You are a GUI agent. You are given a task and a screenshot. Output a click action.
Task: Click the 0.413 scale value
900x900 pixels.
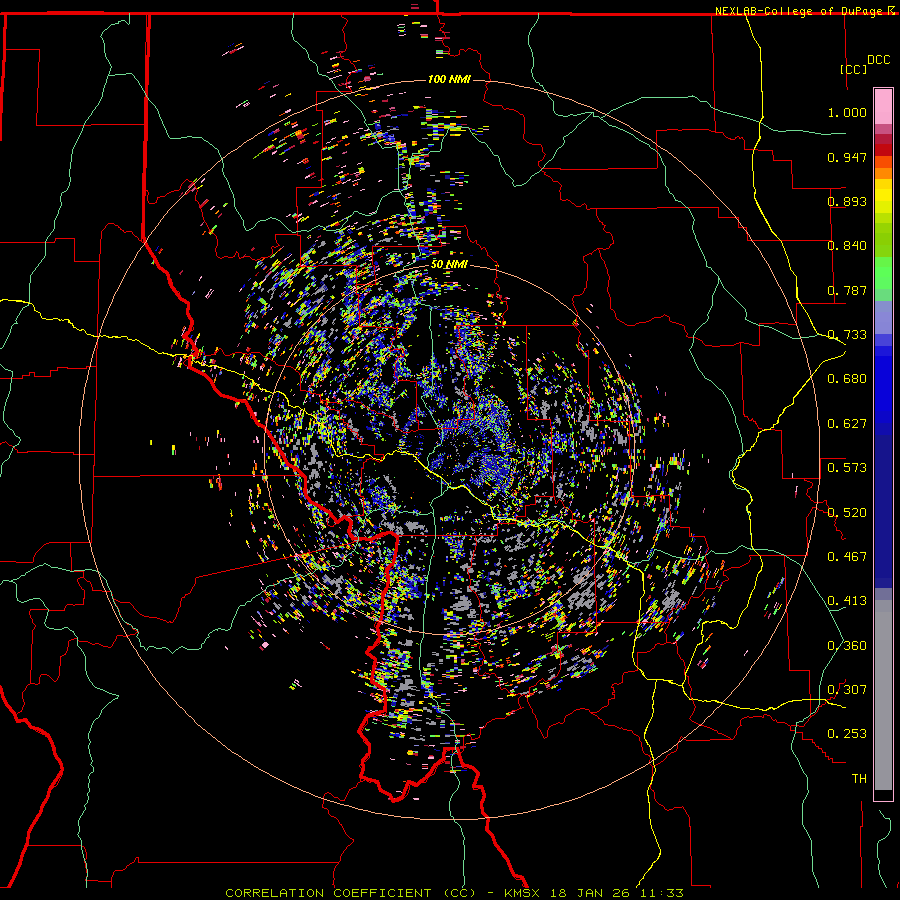pyautogui.click(x=847, y=600)
